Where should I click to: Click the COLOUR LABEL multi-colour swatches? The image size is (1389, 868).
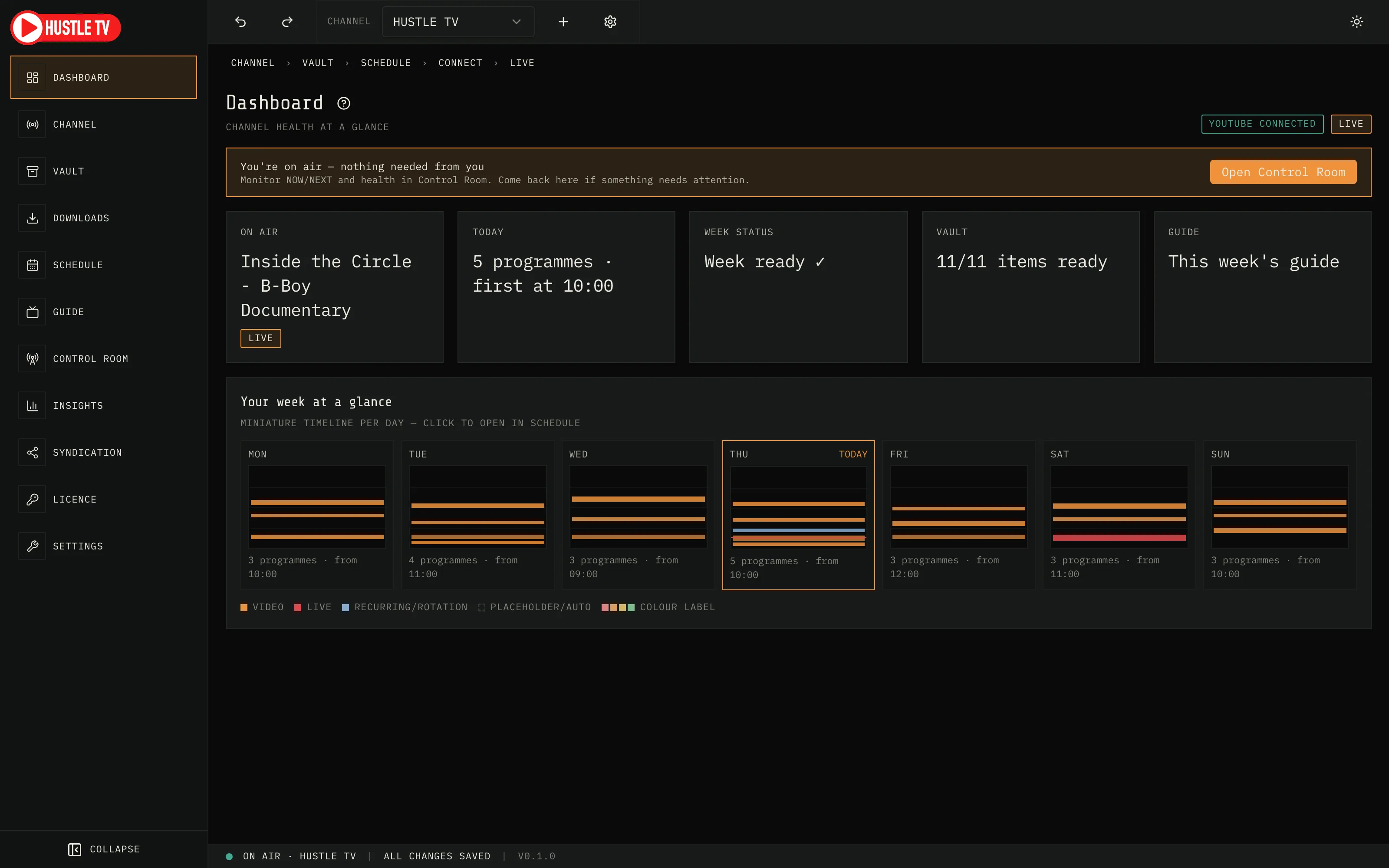618,607
